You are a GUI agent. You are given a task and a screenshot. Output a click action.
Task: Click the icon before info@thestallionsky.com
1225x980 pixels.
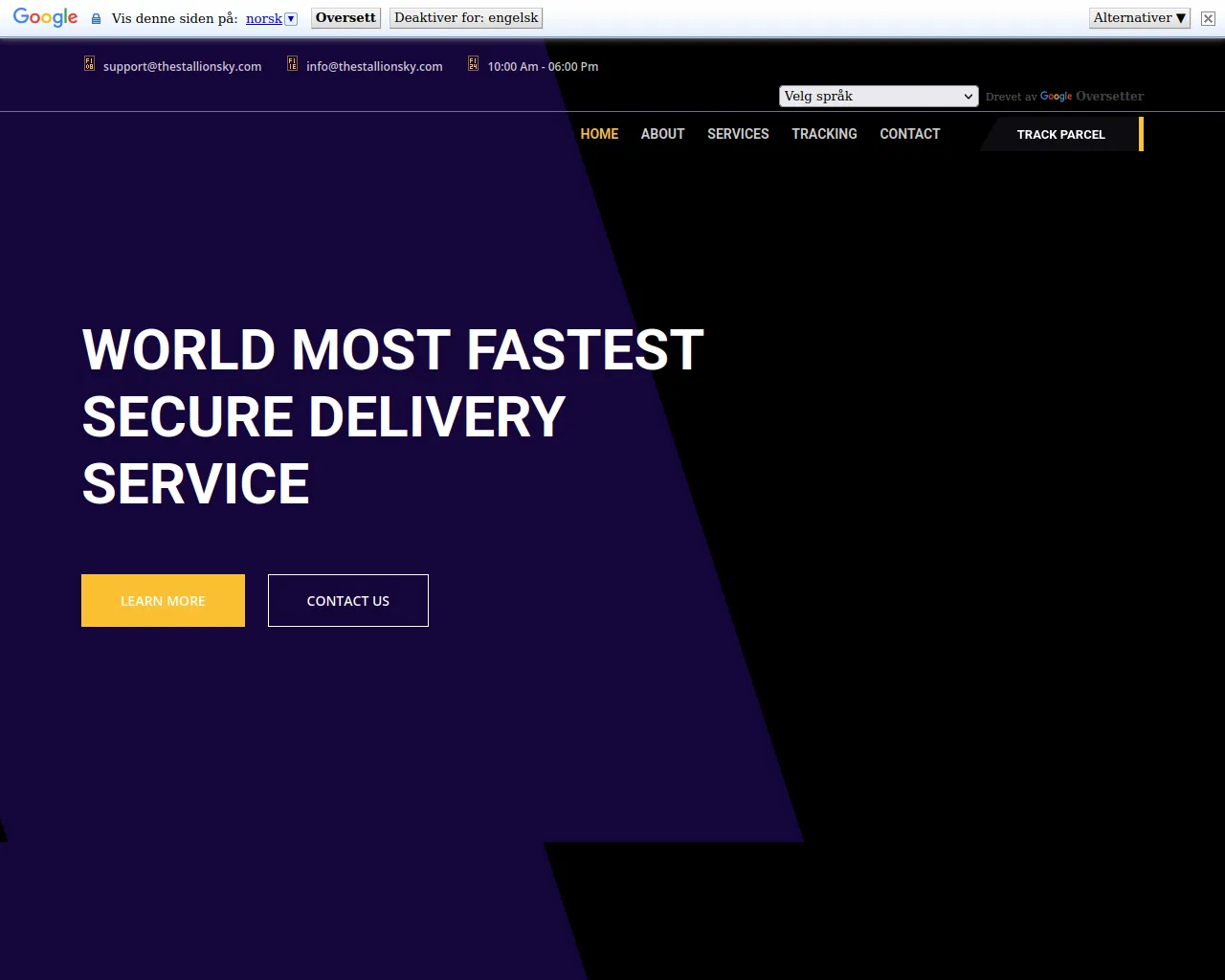coord(292,64)
